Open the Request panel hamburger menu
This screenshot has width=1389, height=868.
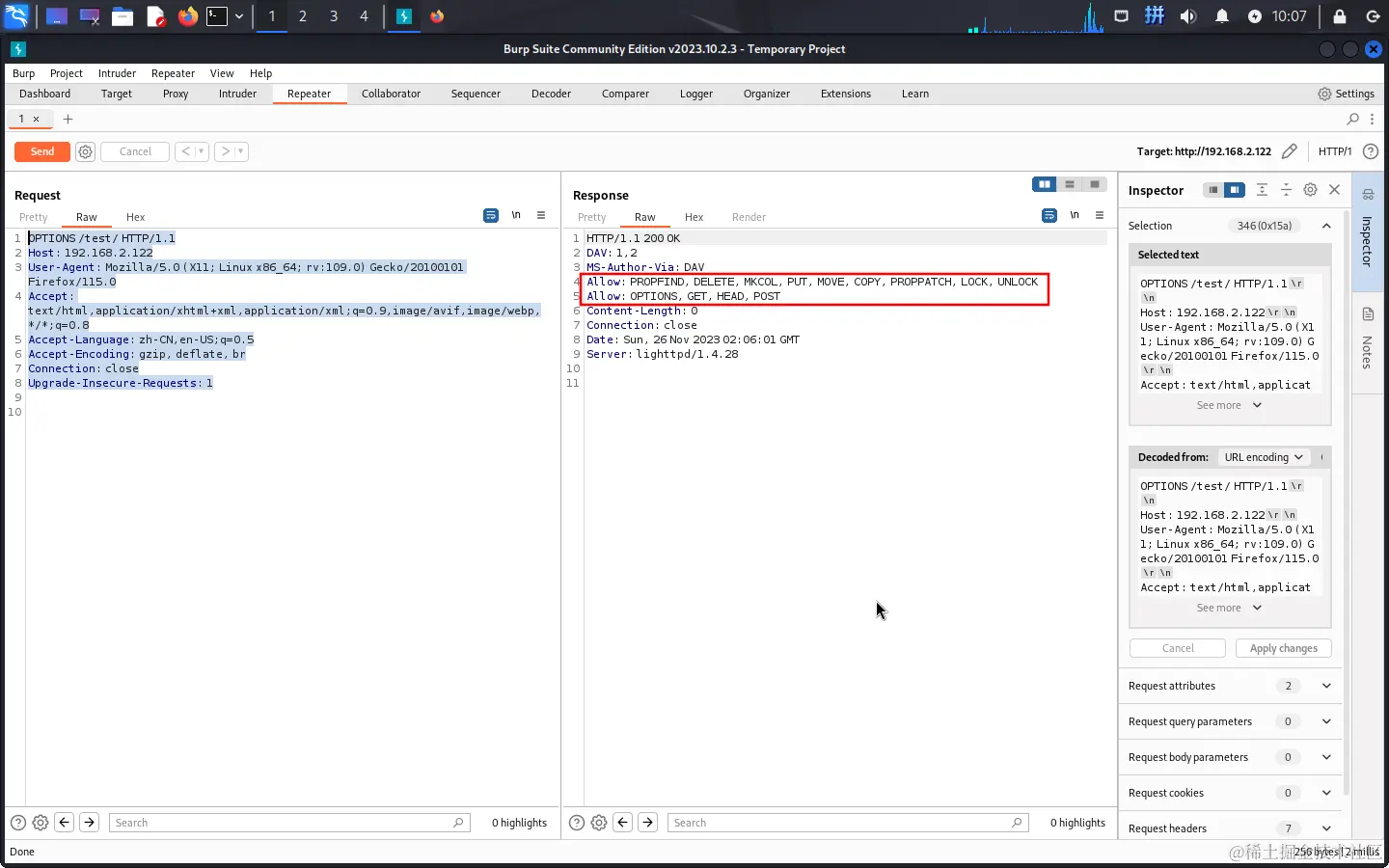[x=541, y=215]
